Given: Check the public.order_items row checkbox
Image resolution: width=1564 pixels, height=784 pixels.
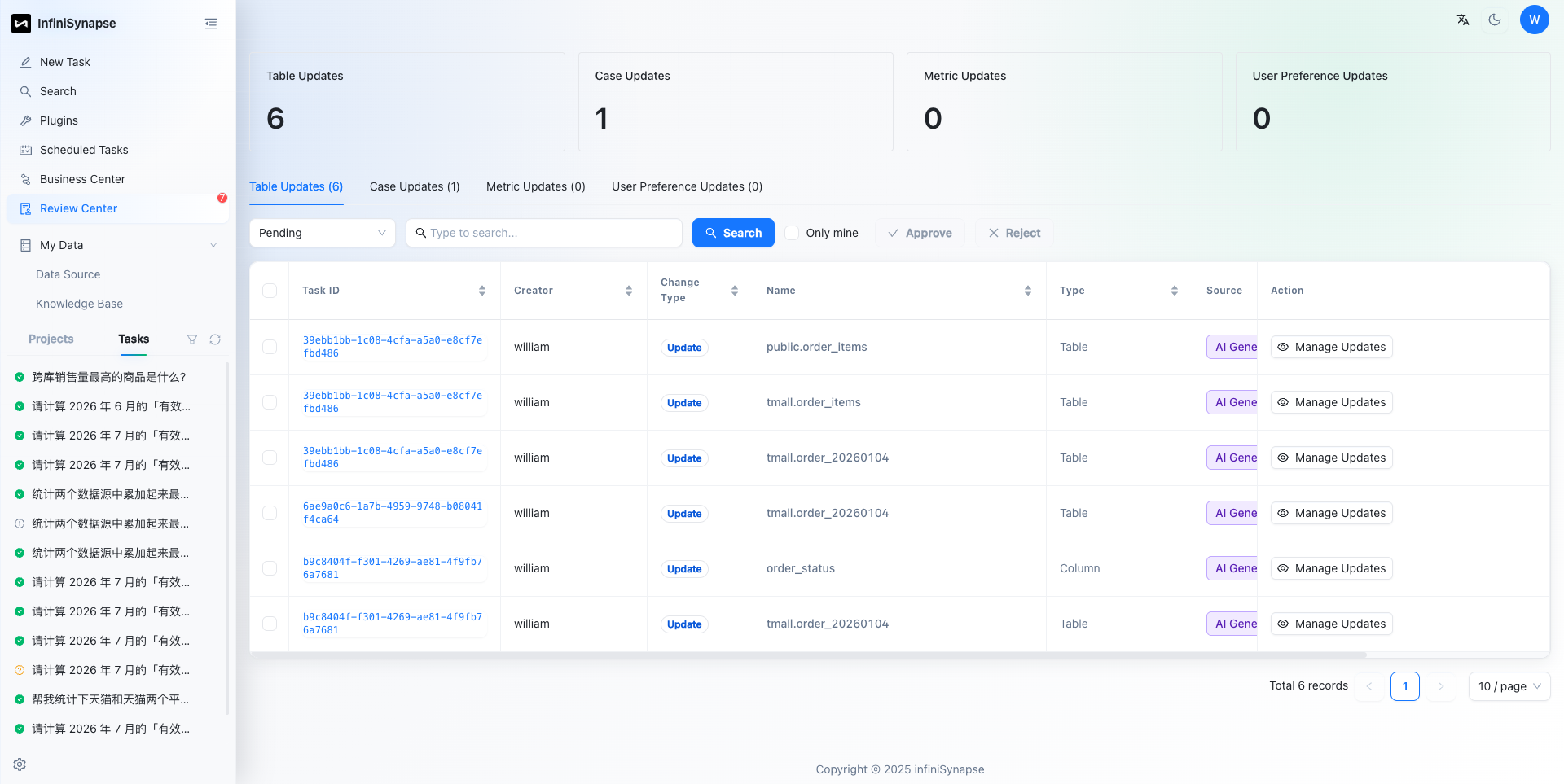Looking at the screenshot, I should (x=270, y=347).
